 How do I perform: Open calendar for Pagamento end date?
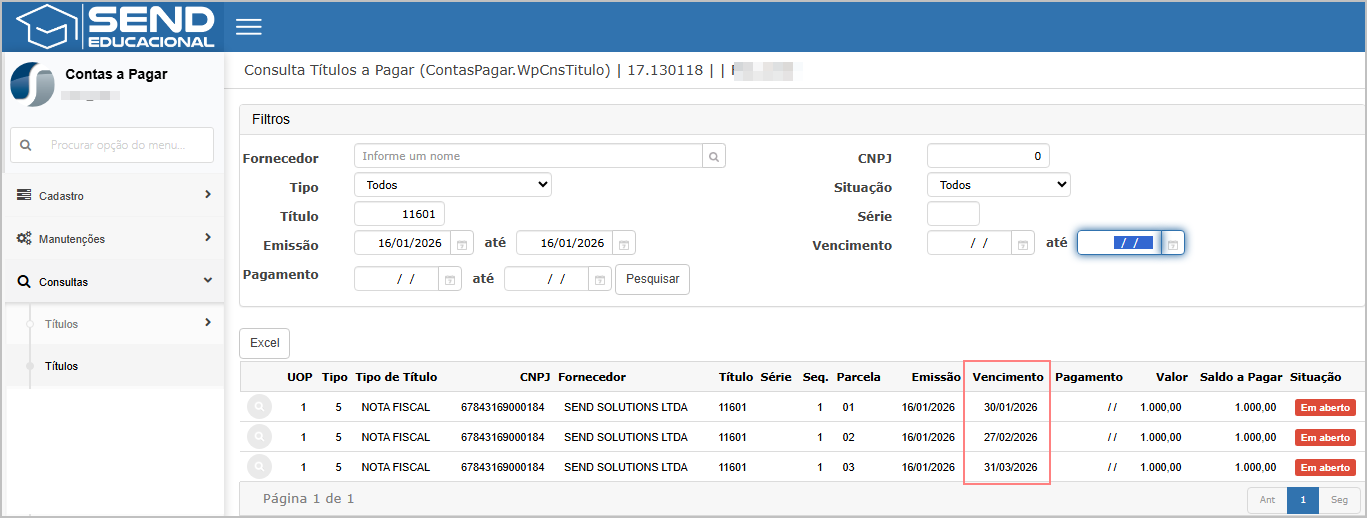click(599, 280)
